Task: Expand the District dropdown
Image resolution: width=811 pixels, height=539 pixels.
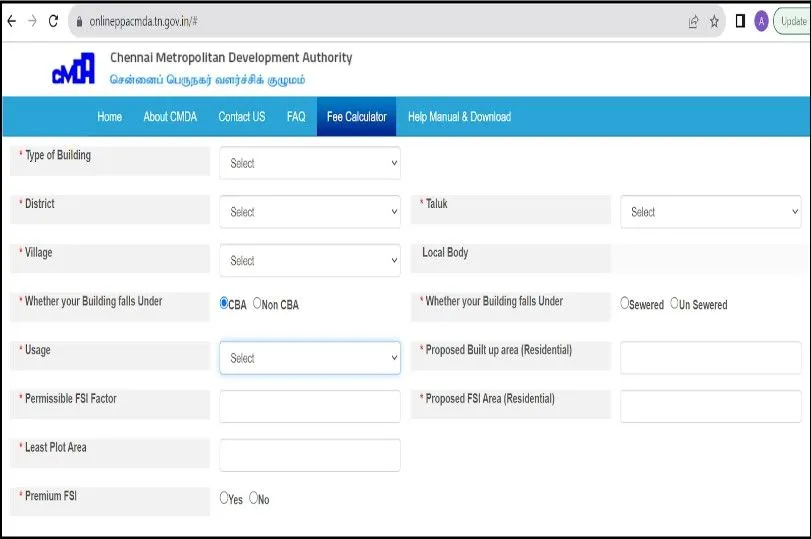Action: point(309,212)
